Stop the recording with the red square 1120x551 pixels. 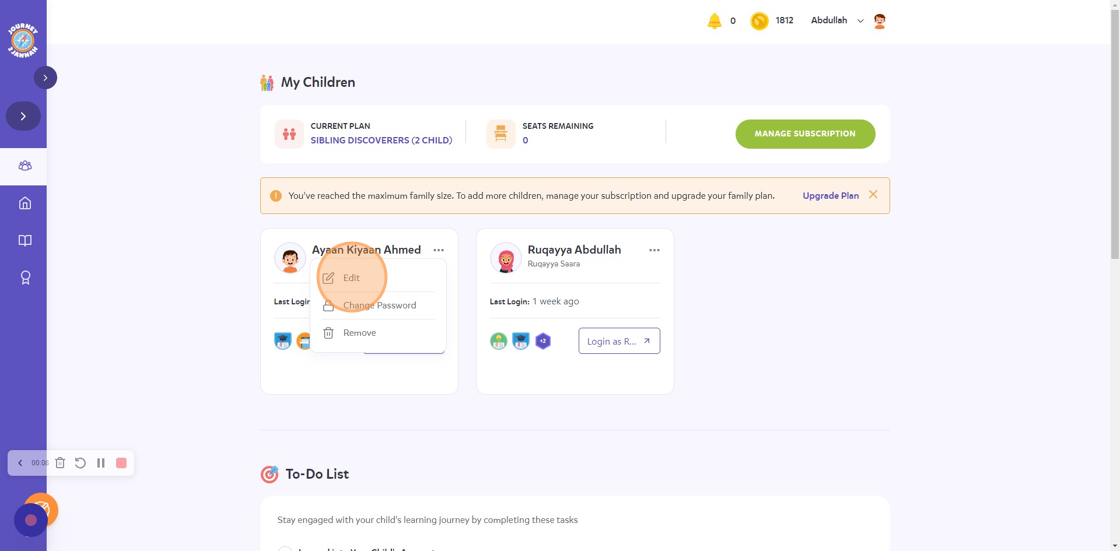coord(121,463)
